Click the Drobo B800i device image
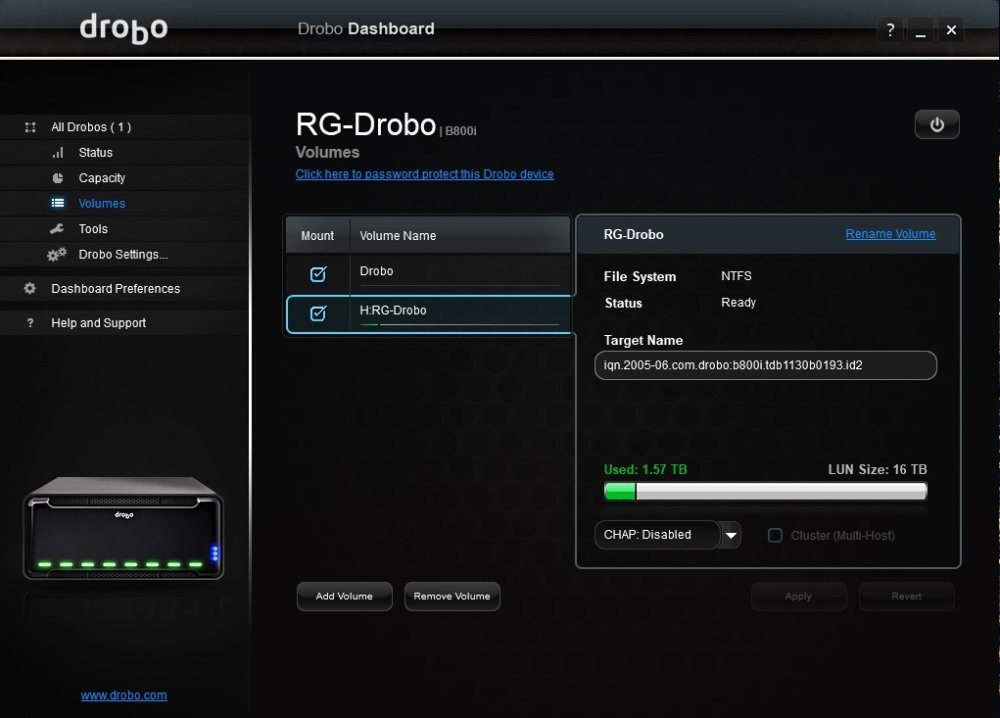The height and width of the screenshot is (718, 1000). 123,528
